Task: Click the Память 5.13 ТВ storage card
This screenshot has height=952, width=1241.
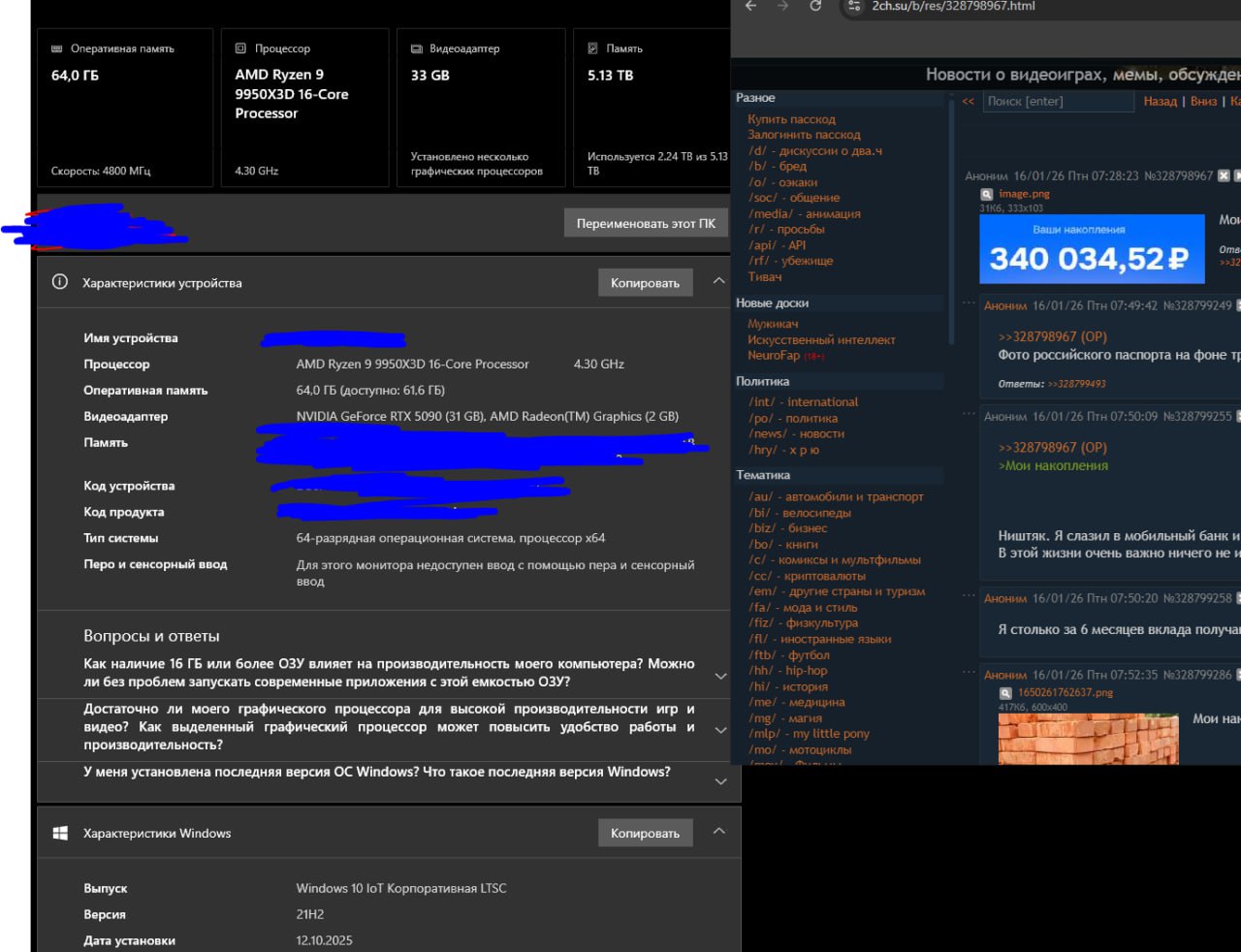Action: point(652,107)
